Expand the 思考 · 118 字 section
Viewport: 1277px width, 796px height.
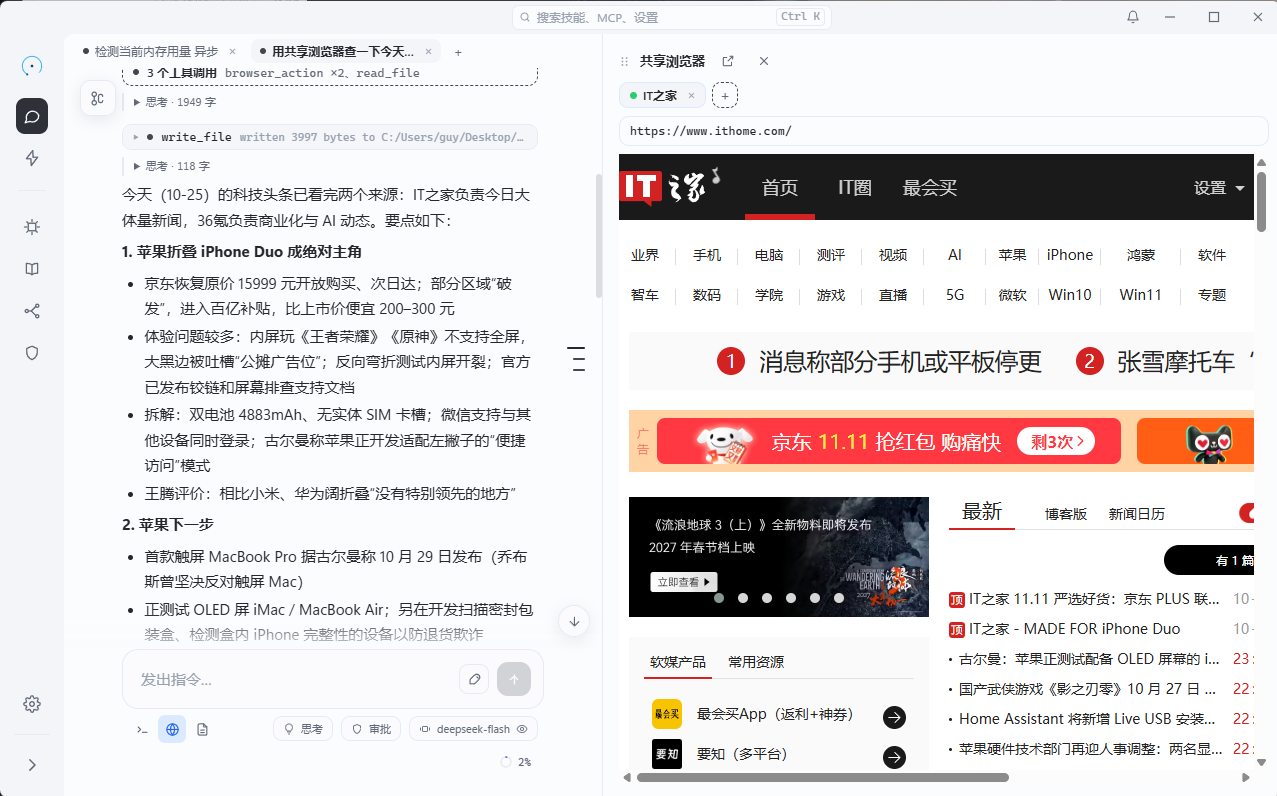pyautogui.click(x=171, y=166)
